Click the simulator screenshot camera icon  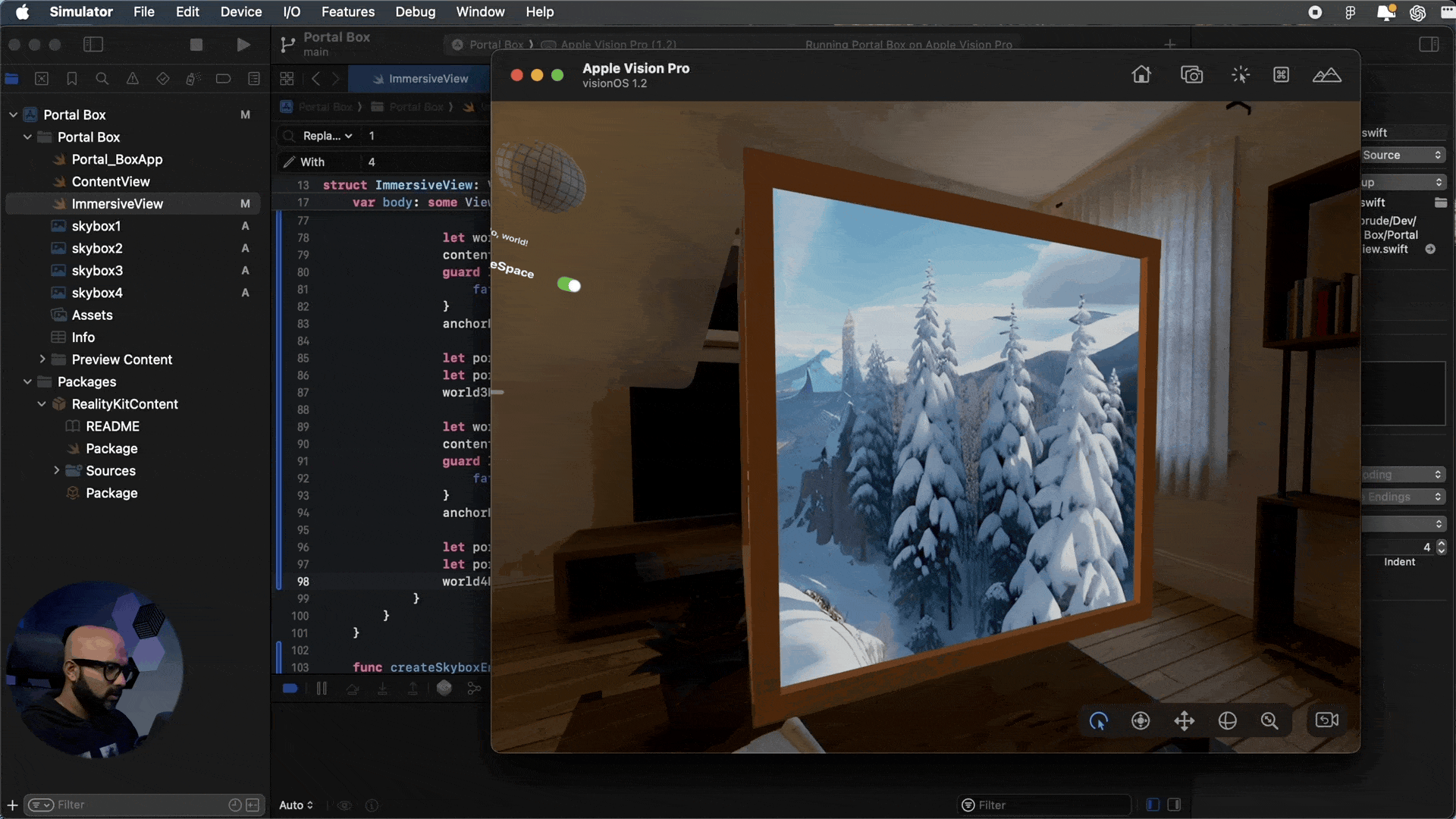click(x=1191, y=74)
